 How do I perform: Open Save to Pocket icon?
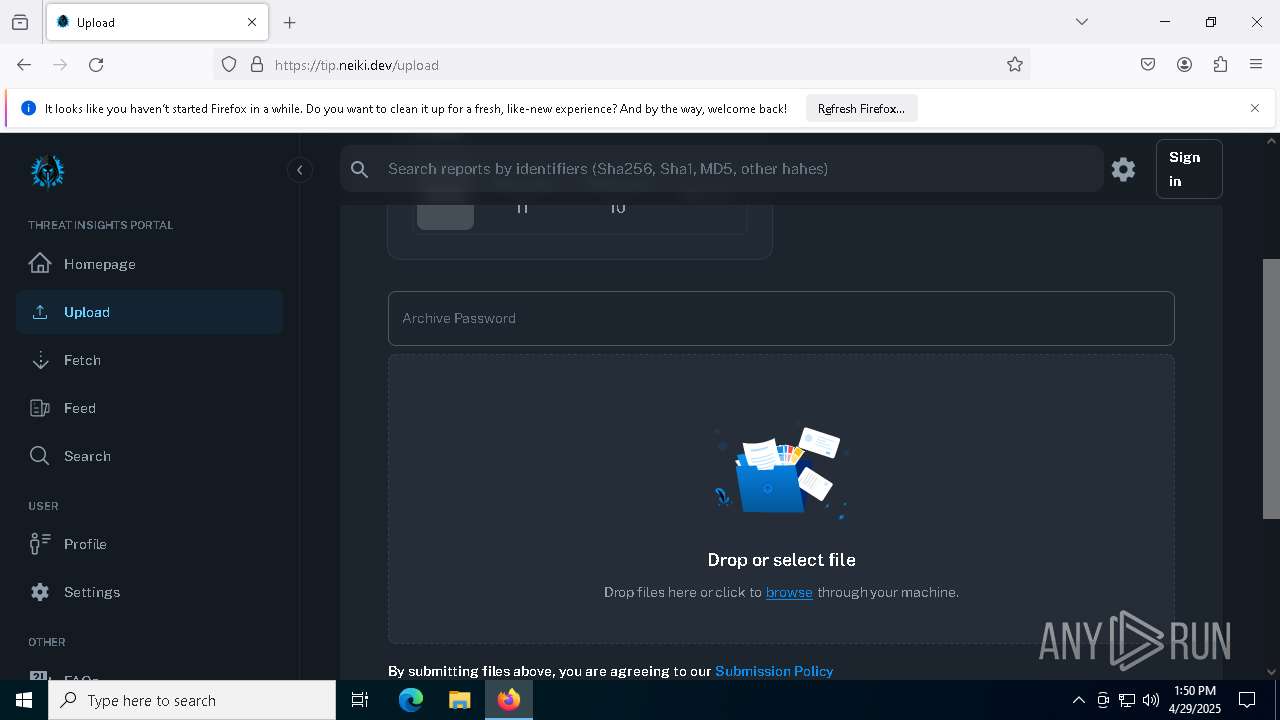point(1148,64)
